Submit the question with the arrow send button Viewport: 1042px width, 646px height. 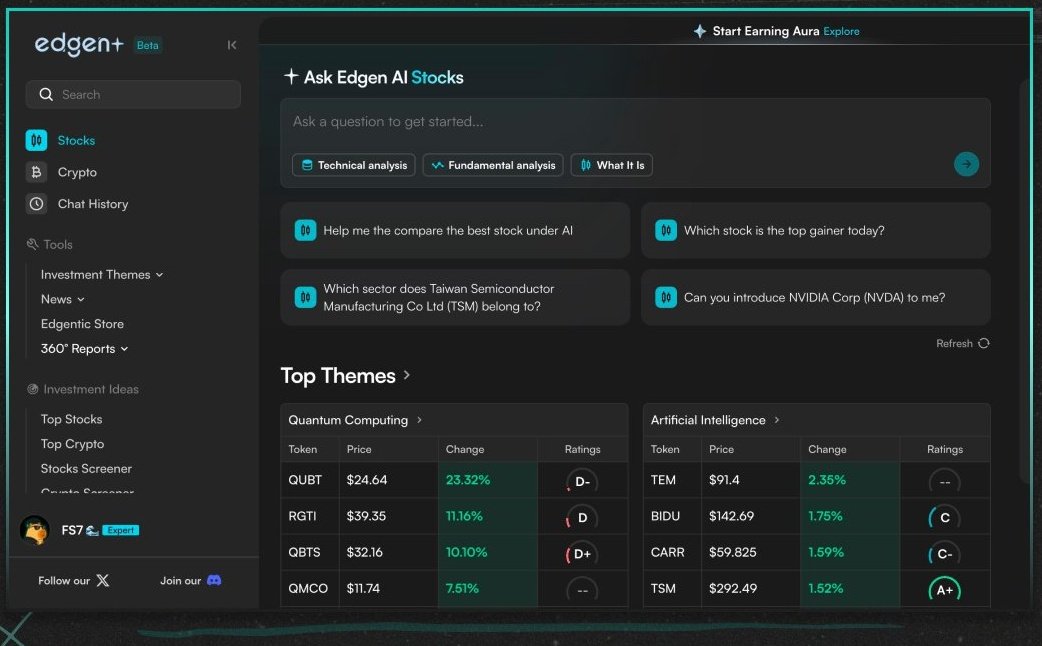point(966,164)
